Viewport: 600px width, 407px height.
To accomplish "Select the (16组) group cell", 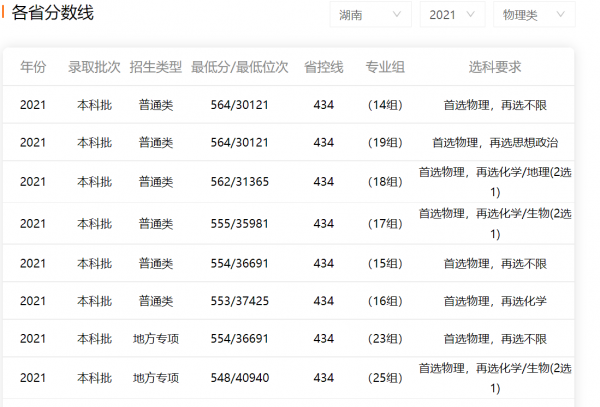I will 385,301.
